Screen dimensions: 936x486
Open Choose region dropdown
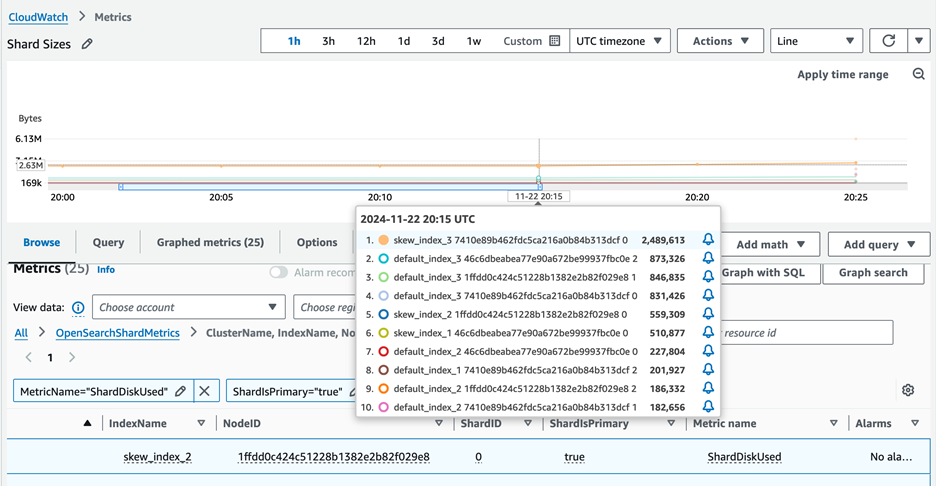[x=325, y=307]
